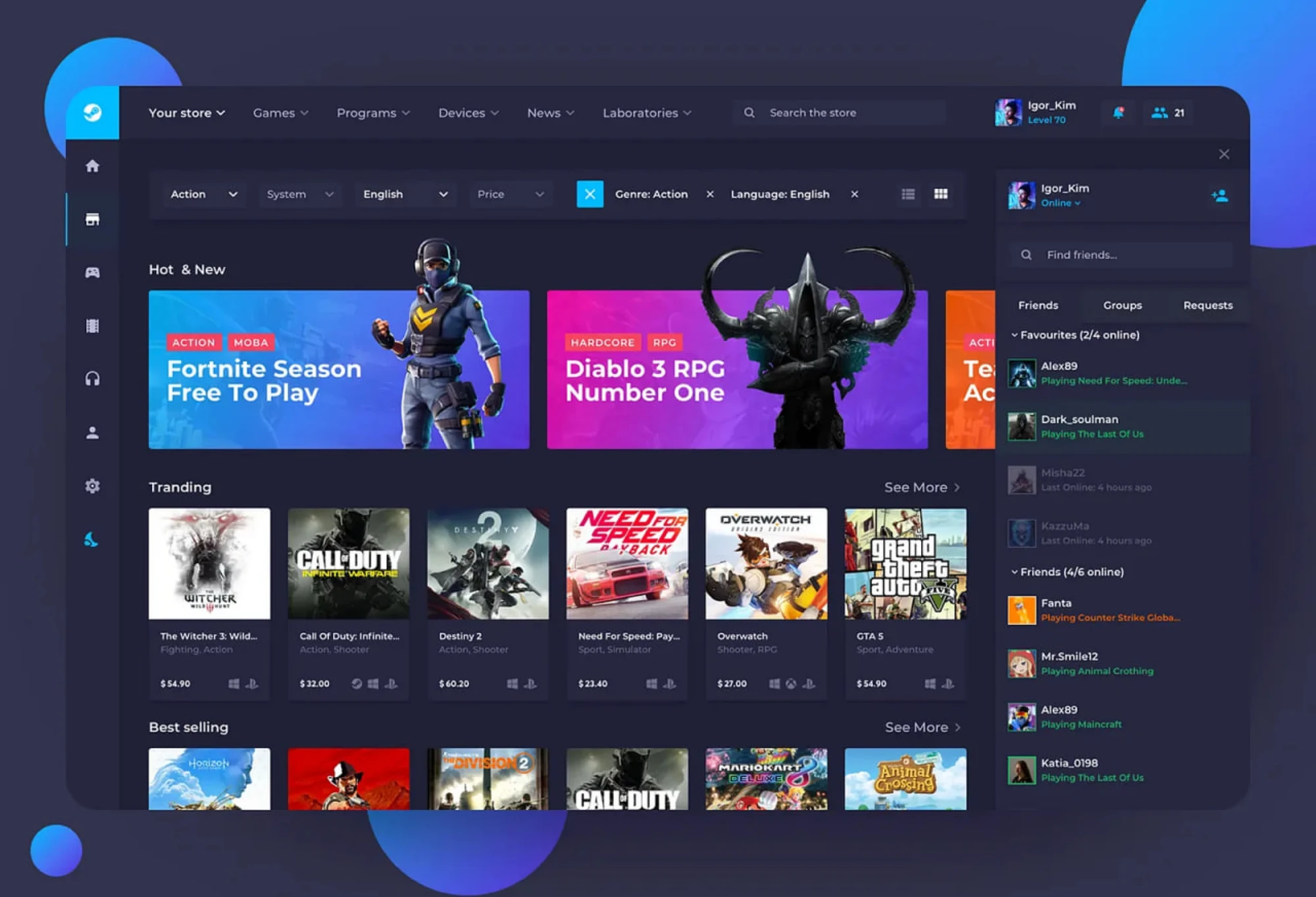The height and width of the screenshot is (897, 1316).
Task: Select friend Fanta playing Counter Strike
Action: 1122,610
